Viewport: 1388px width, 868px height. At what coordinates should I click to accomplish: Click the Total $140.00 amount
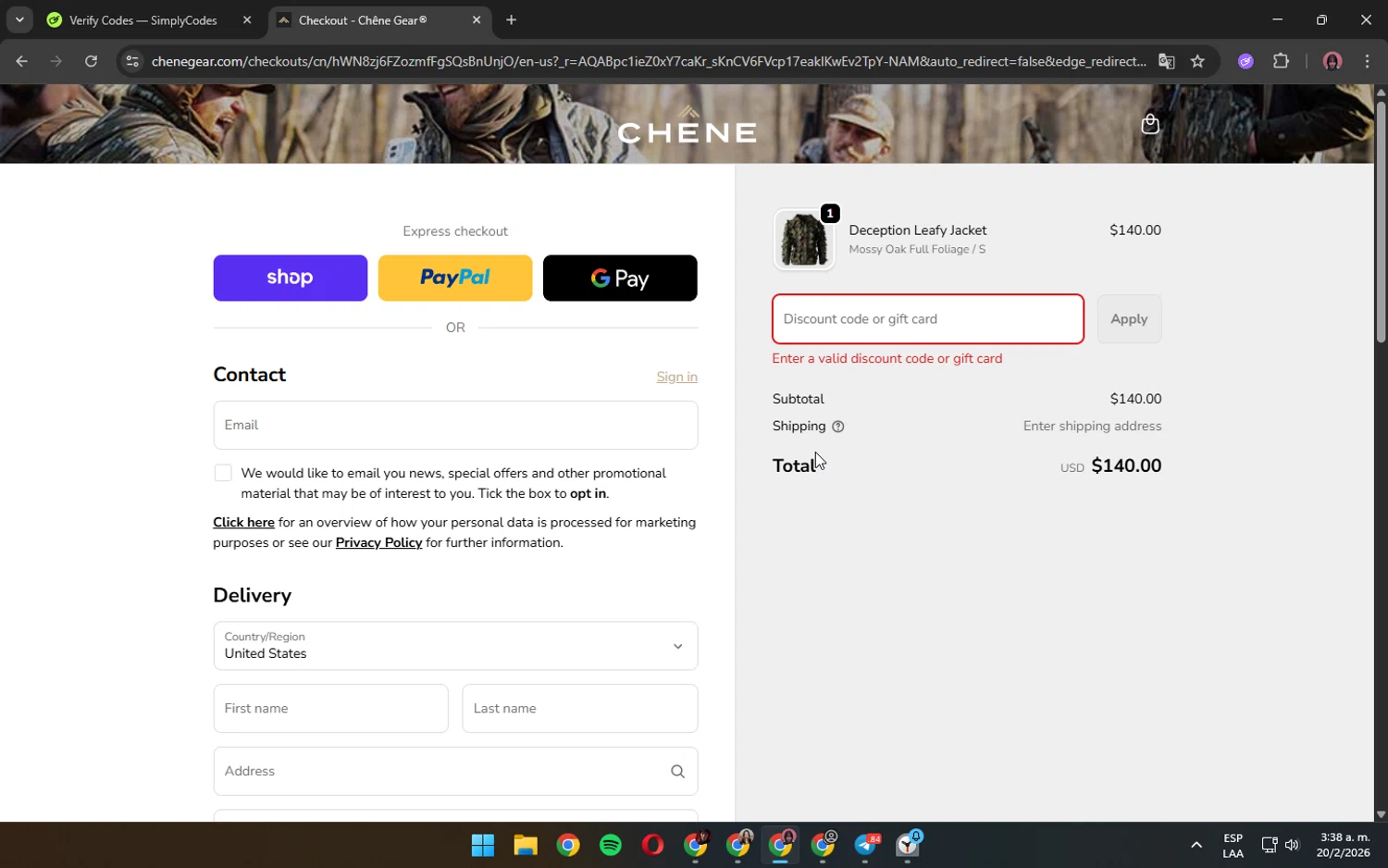[x=1126, y=465]
